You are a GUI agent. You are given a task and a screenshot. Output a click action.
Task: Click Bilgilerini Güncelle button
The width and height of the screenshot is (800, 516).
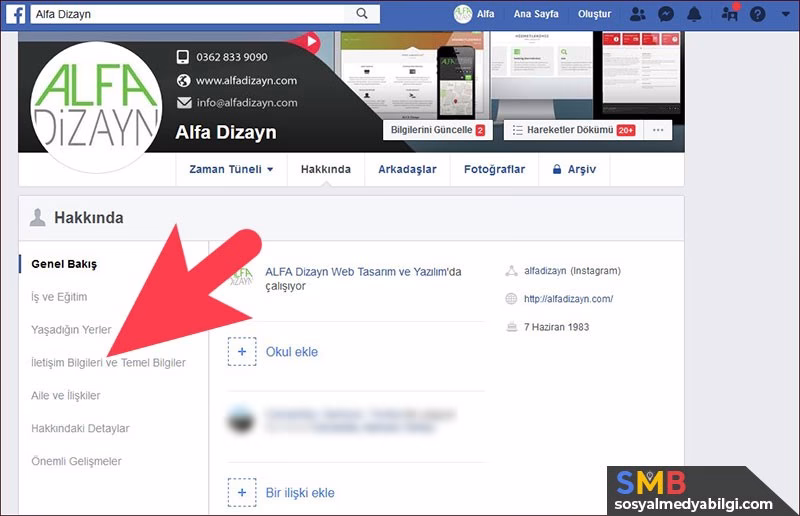point(438,130)
